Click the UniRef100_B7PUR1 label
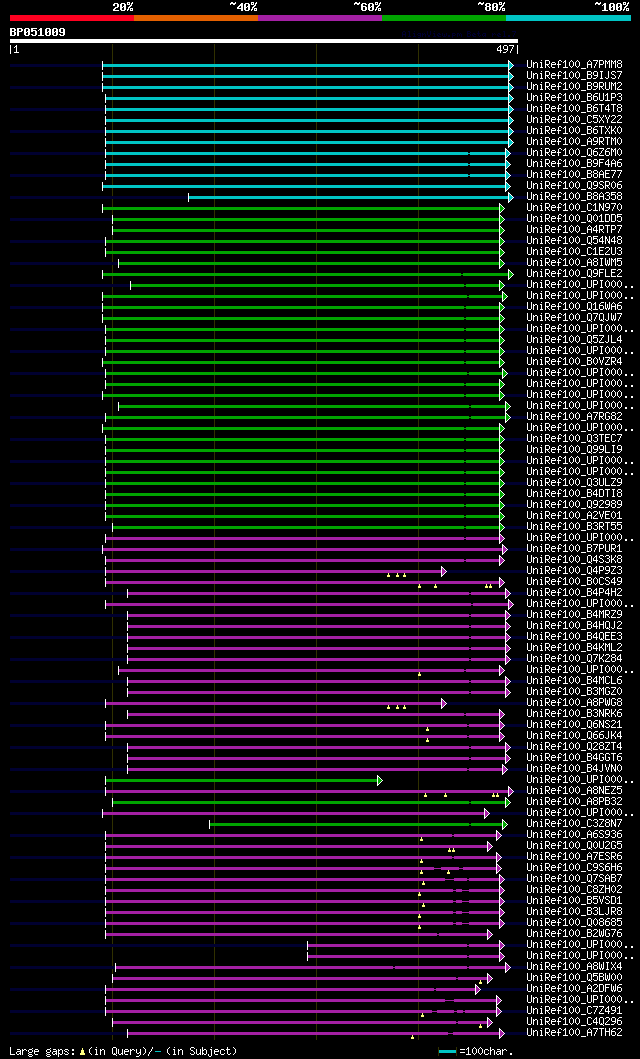This screenshot has height=1059, width=640. pos(575,548)
